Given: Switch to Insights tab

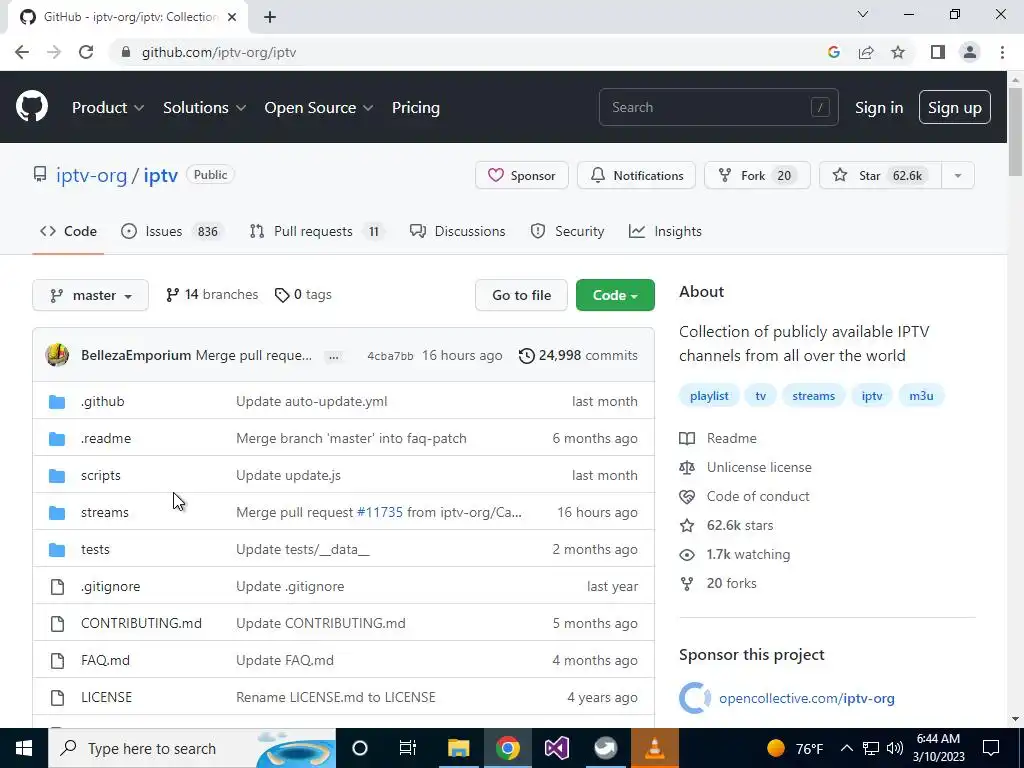Looking at the screenshot, I should click(x=665, y=231).
